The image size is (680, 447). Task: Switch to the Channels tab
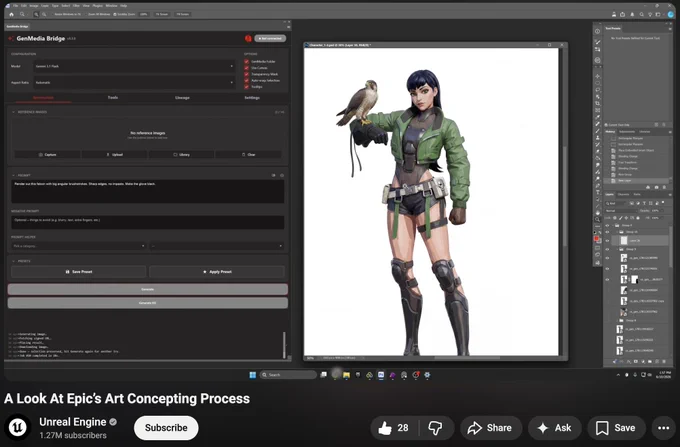[623, 194]
